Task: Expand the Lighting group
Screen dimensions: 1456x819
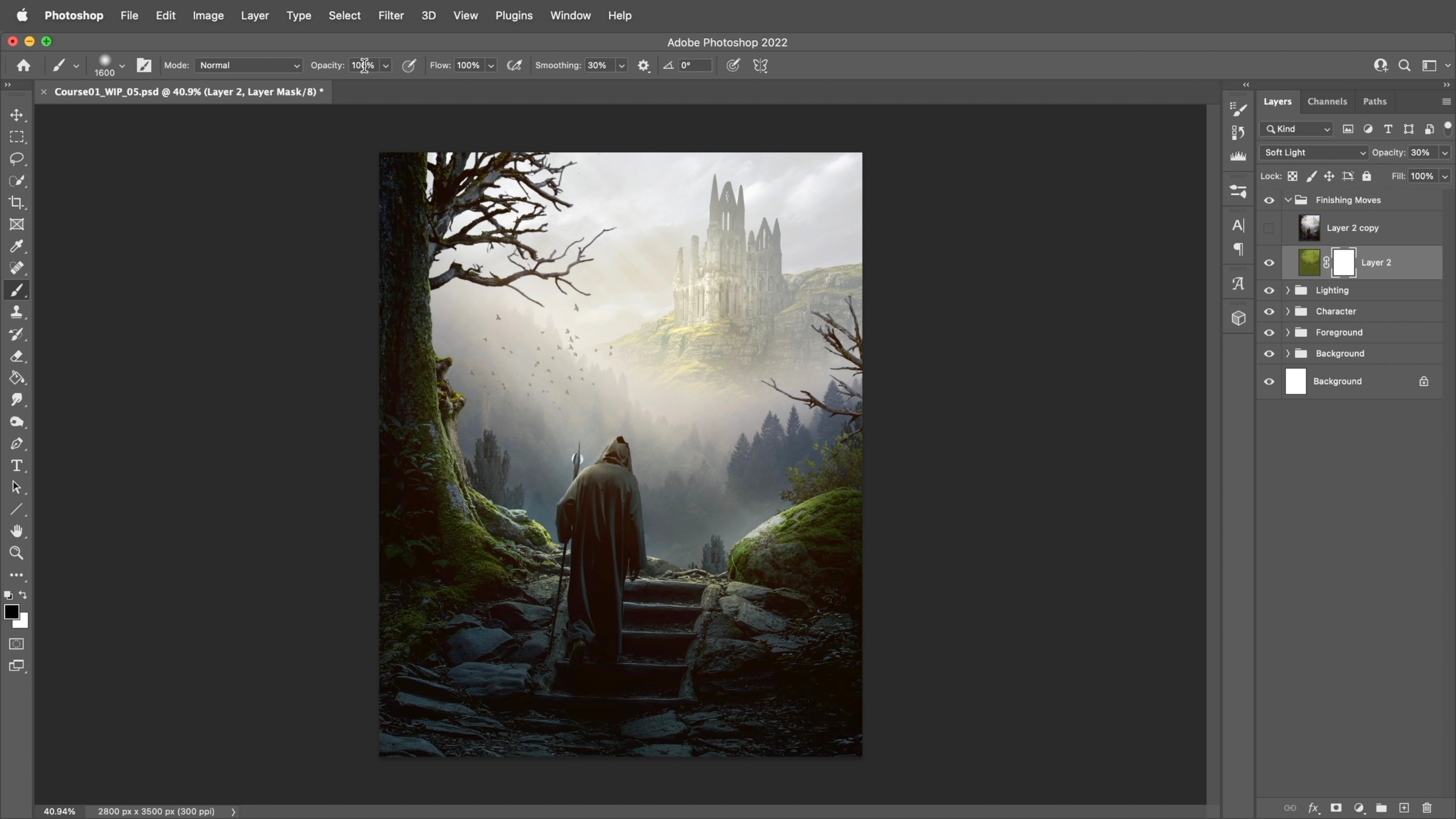Action: click(x=1288, y=291)
